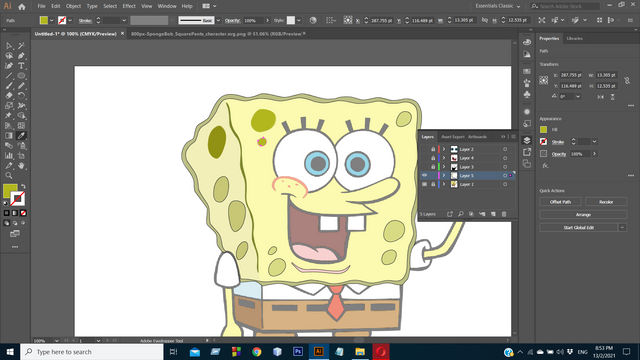Select the Artboard tool
This screenshot has width=640, height=360.
tap(21, 156)
